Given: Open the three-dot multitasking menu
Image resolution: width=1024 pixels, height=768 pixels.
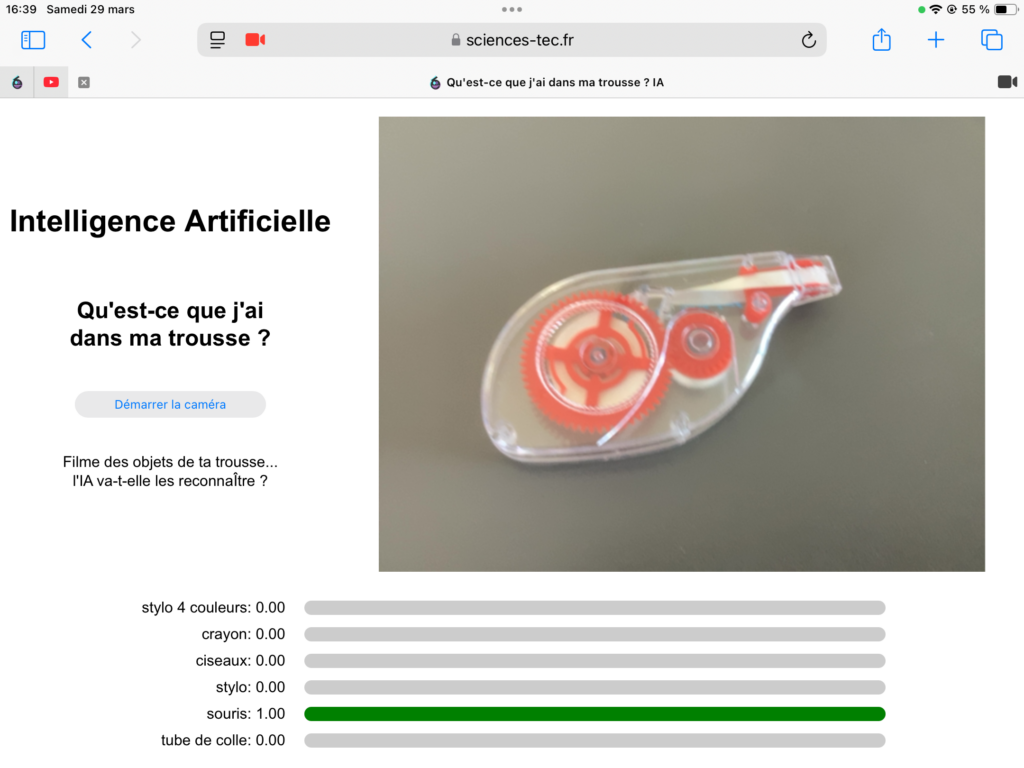Looking at the screenshot, I should click(x=512, y=9).
